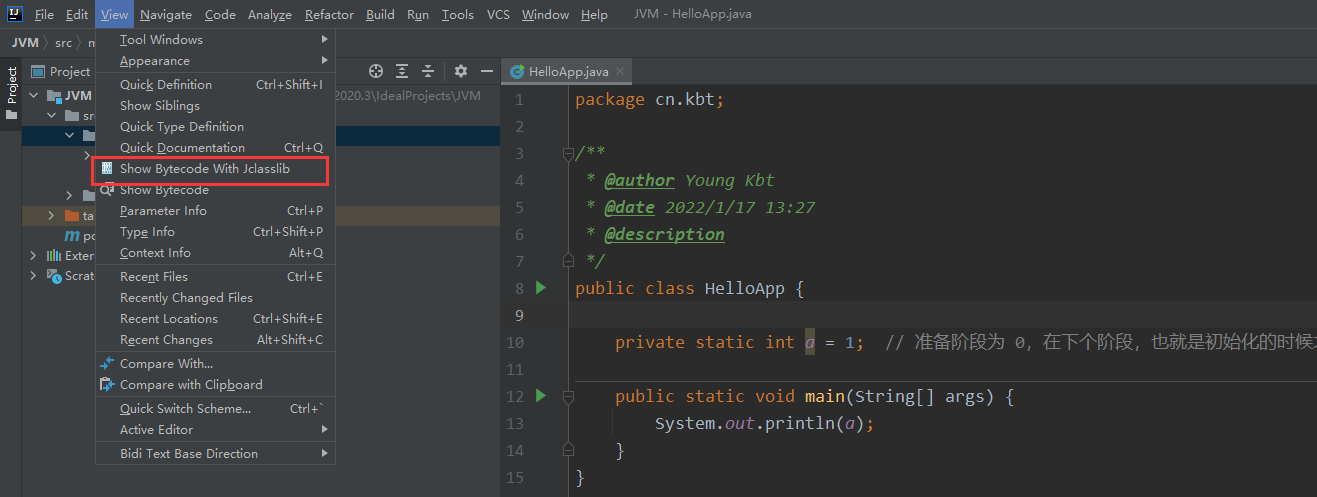Click the class name HelloApp in line 8
Viewport: 1317px width, 497px height.
(745, 288)
